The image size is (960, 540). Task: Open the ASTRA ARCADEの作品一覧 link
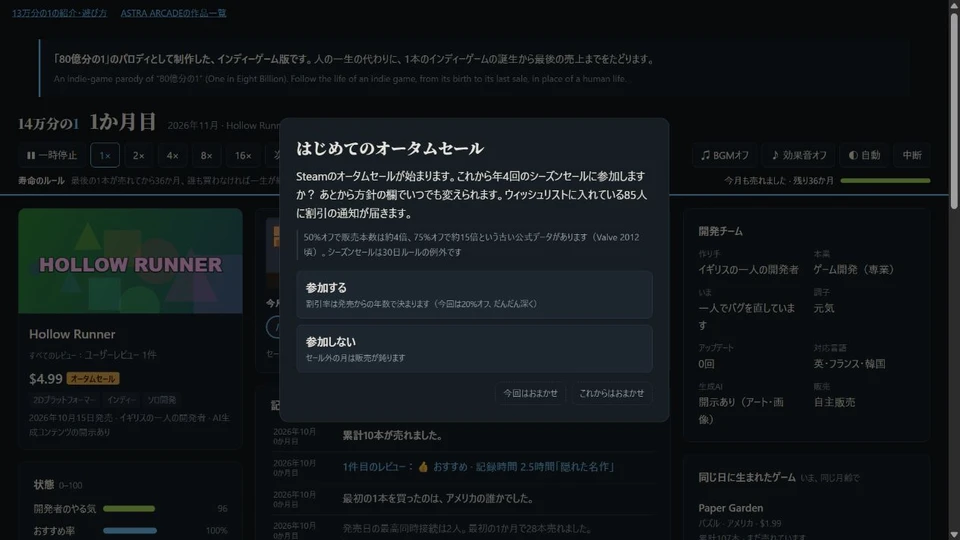(x=173, y=13)
